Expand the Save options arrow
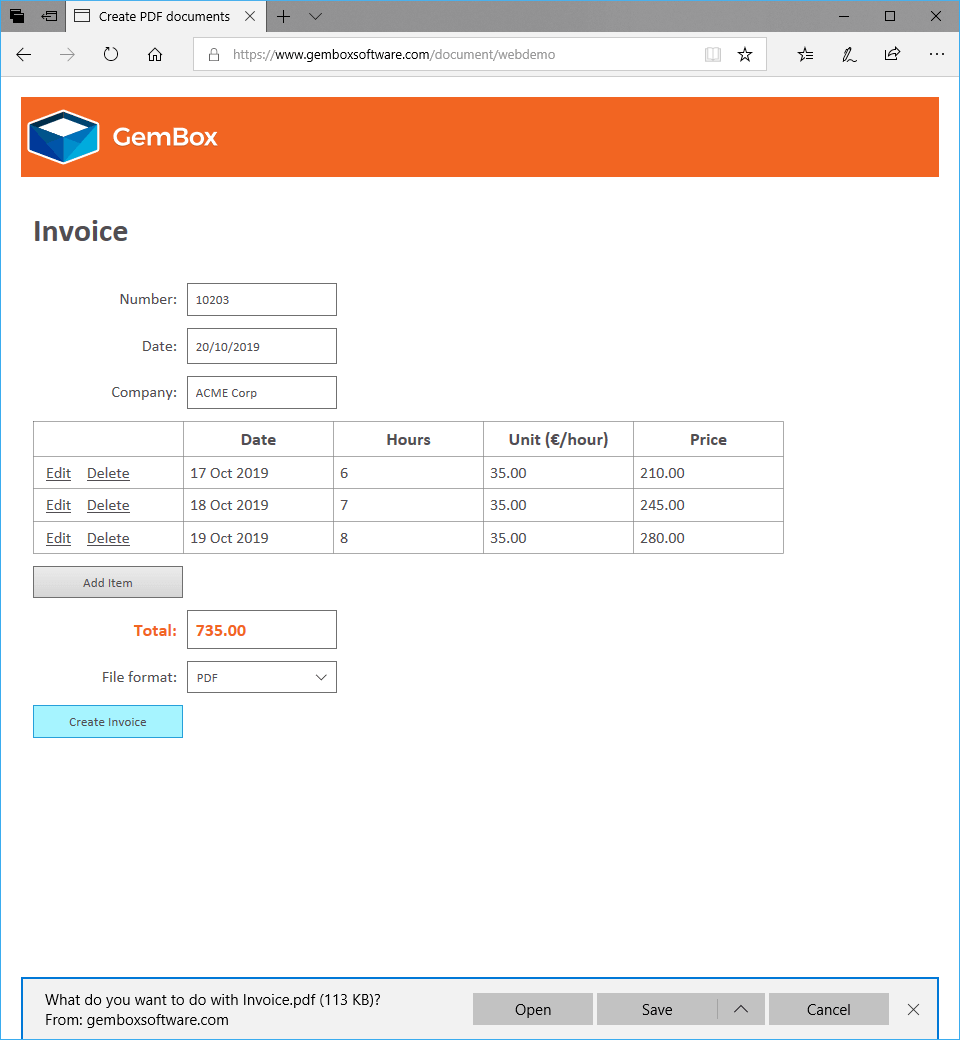The height and width of the screenshot is (1040, 960). (x=741, y=1010)
